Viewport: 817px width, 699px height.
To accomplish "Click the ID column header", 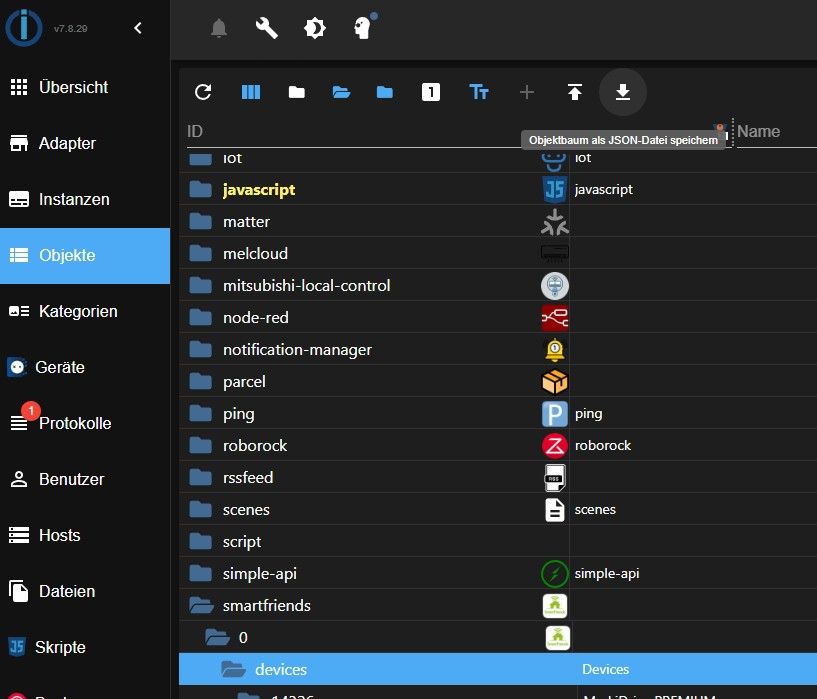I will click(x=195, y=131).
